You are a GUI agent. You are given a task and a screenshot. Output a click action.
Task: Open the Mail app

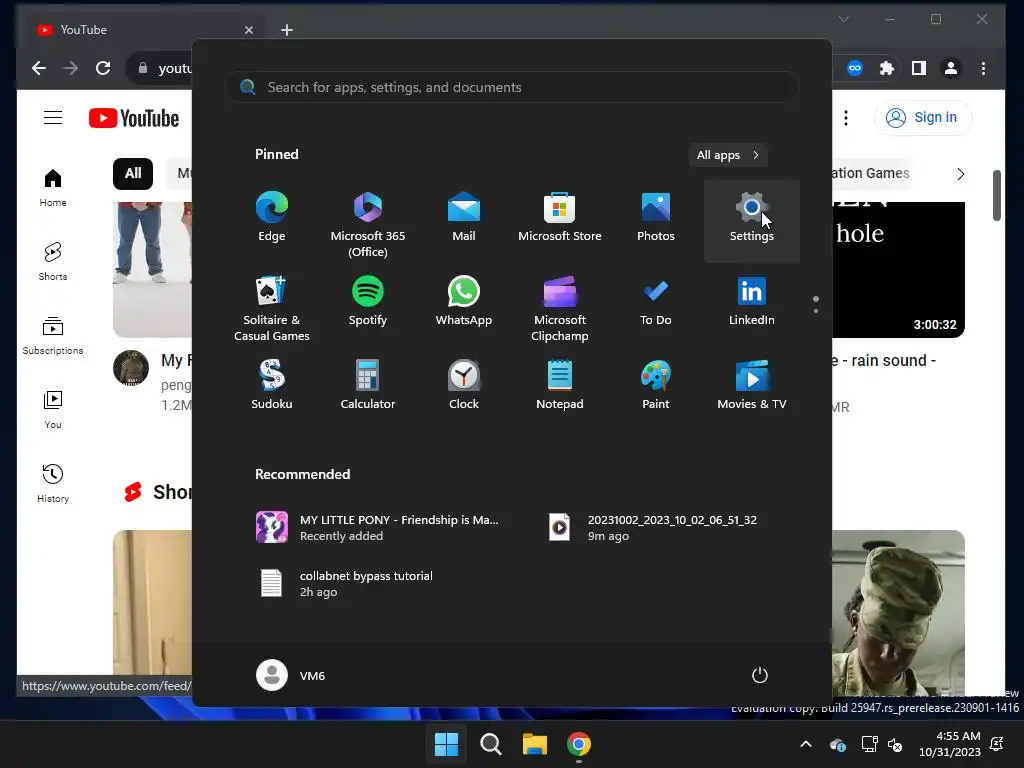pyautogui.click(x=464, y=219)
